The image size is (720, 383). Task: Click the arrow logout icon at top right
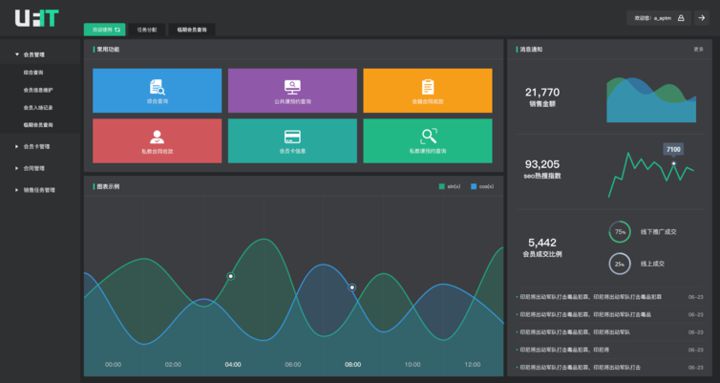tap(701, 18)
